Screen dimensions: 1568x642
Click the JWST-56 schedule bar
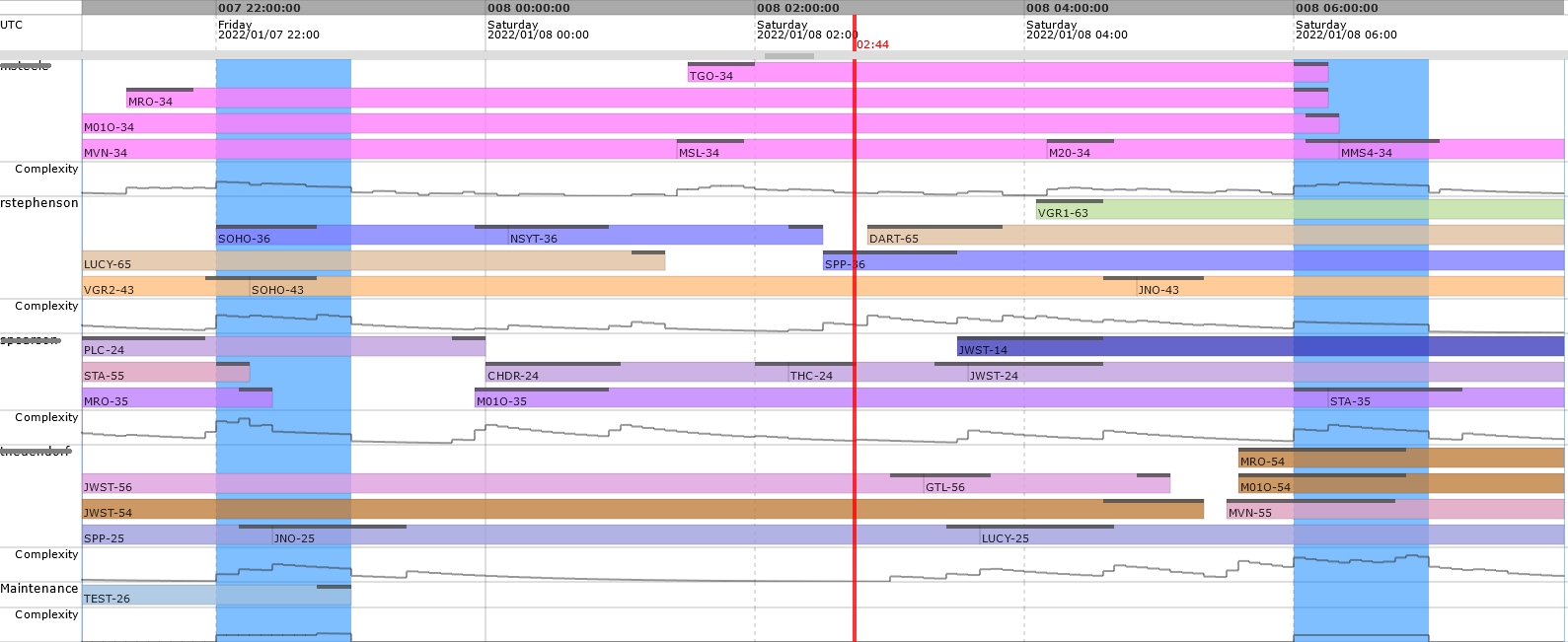pos(502,484)
